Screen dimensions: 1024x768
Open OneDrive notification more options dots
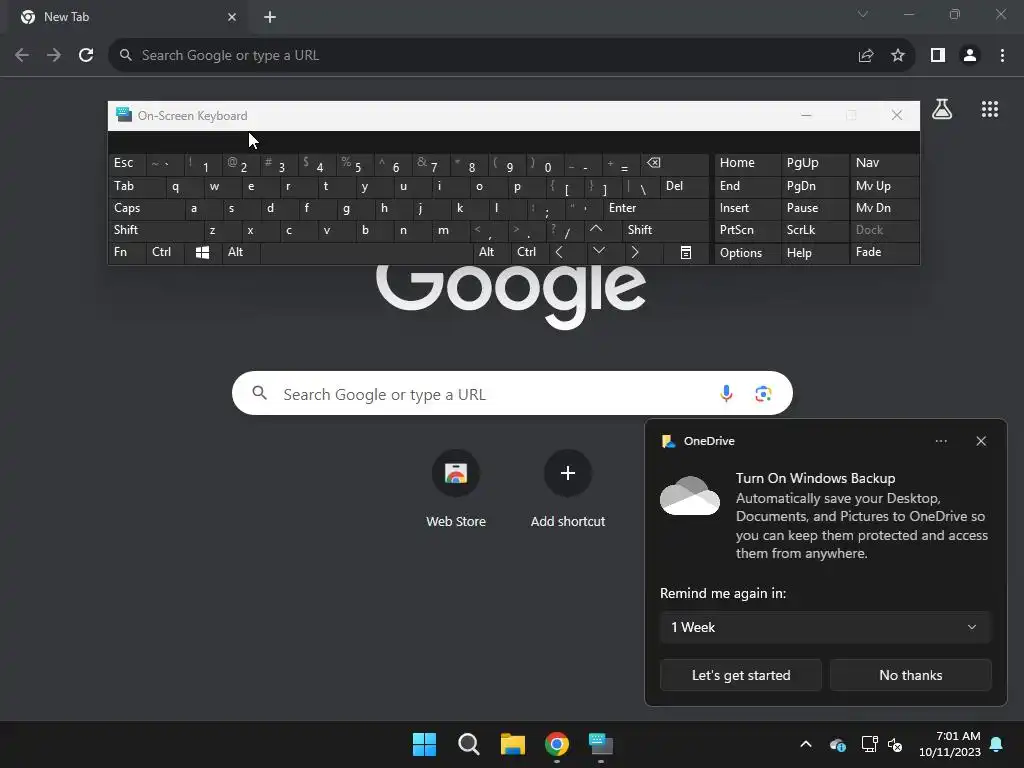(941, 441)
